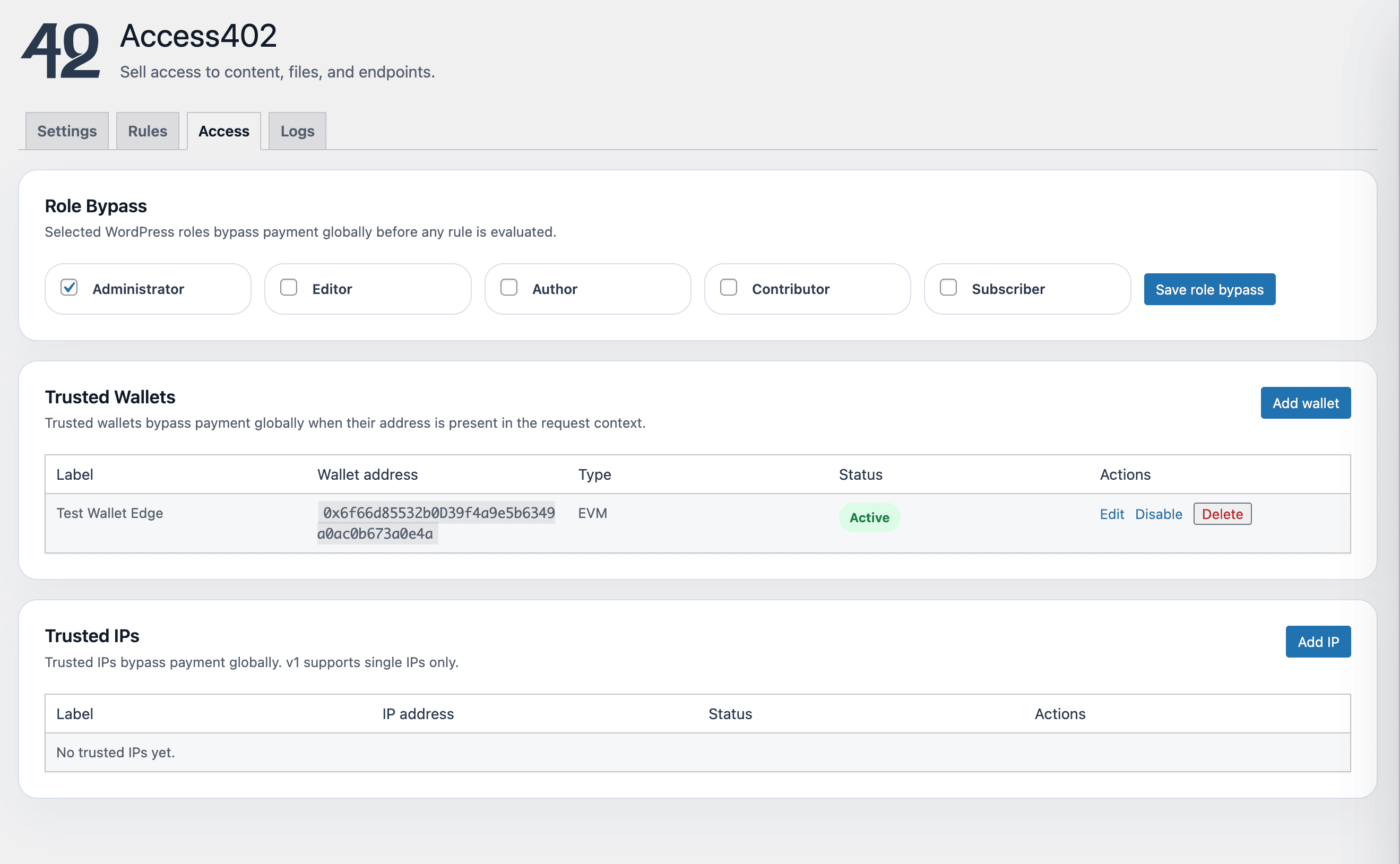Click the Access402 page title
Viewport: 1400px width, 864px height.
(x=198, y=36)
